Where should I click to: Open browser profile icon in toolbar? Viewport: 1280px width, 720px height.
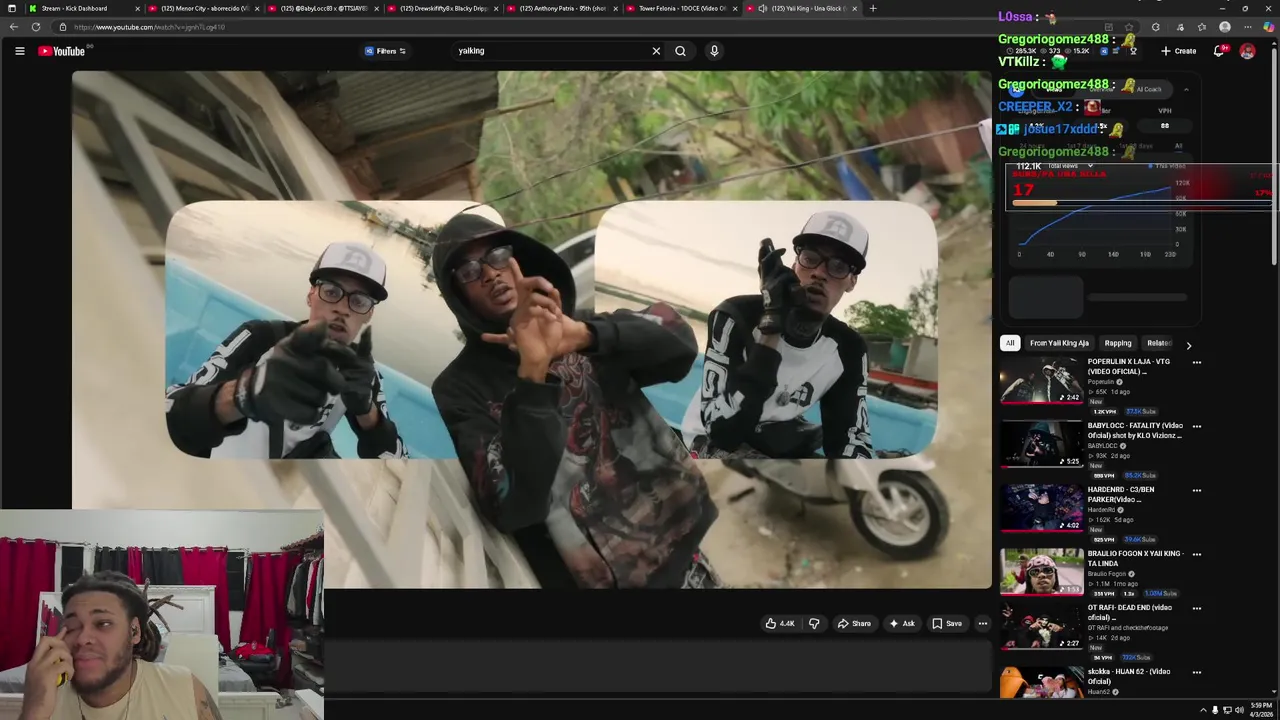(x=1225, y=27)
